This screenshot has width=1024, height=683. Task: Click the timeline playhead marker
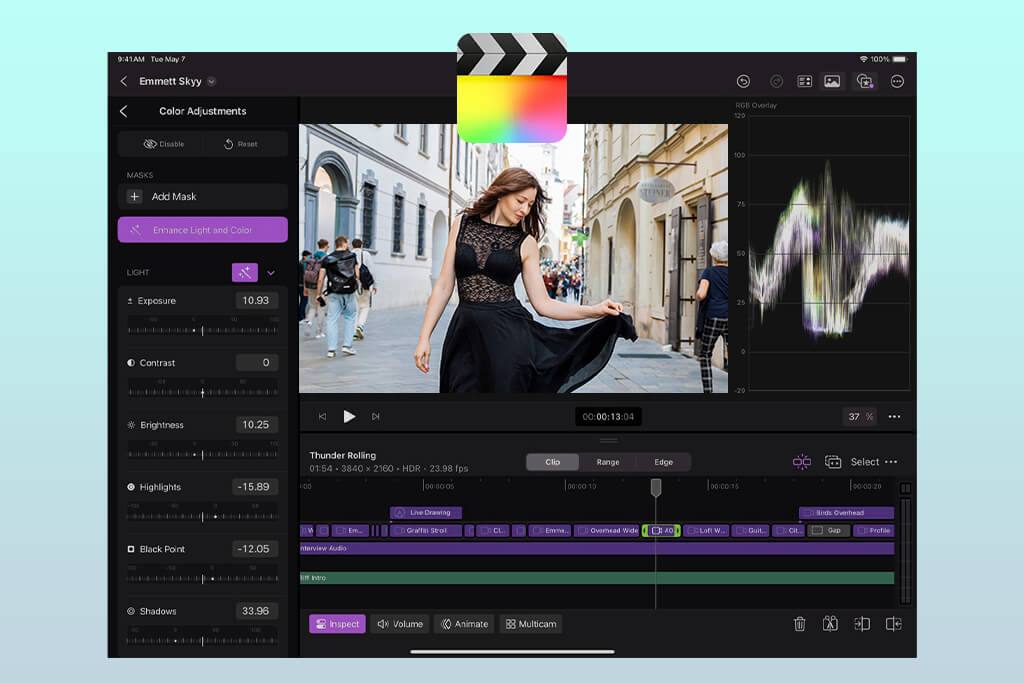(656, 487)
